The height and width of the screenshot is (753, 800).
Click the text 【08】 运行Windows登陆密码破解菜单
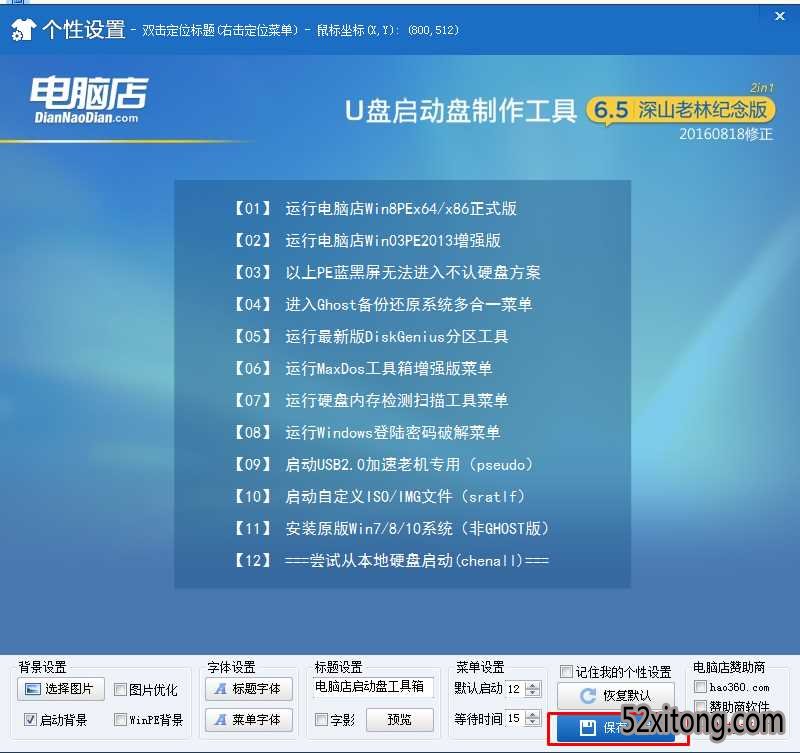pos(367,433)
